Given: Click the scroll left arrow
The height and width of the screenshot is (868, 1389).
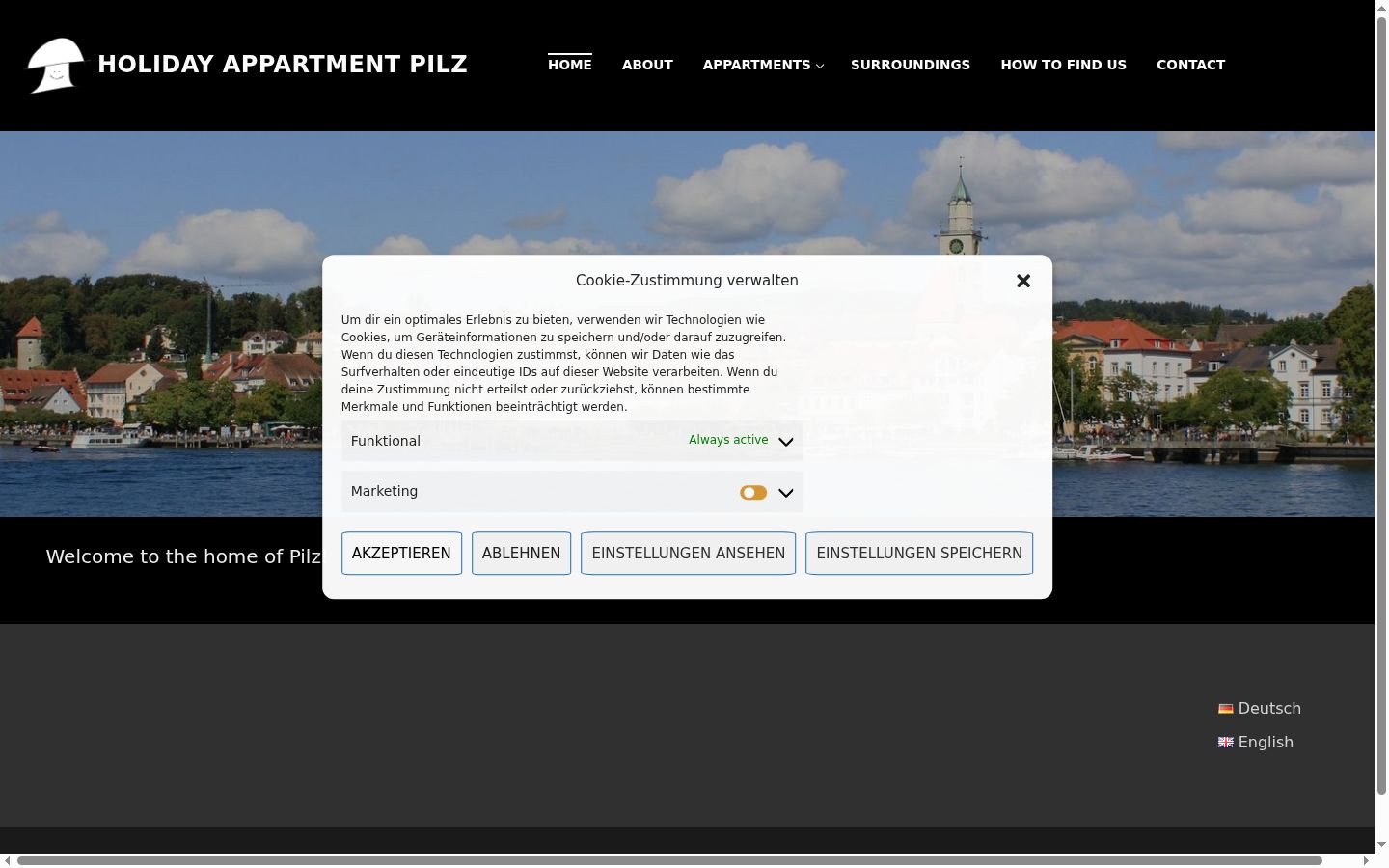Looking at the screenshot, I should [x=7, y=860].
